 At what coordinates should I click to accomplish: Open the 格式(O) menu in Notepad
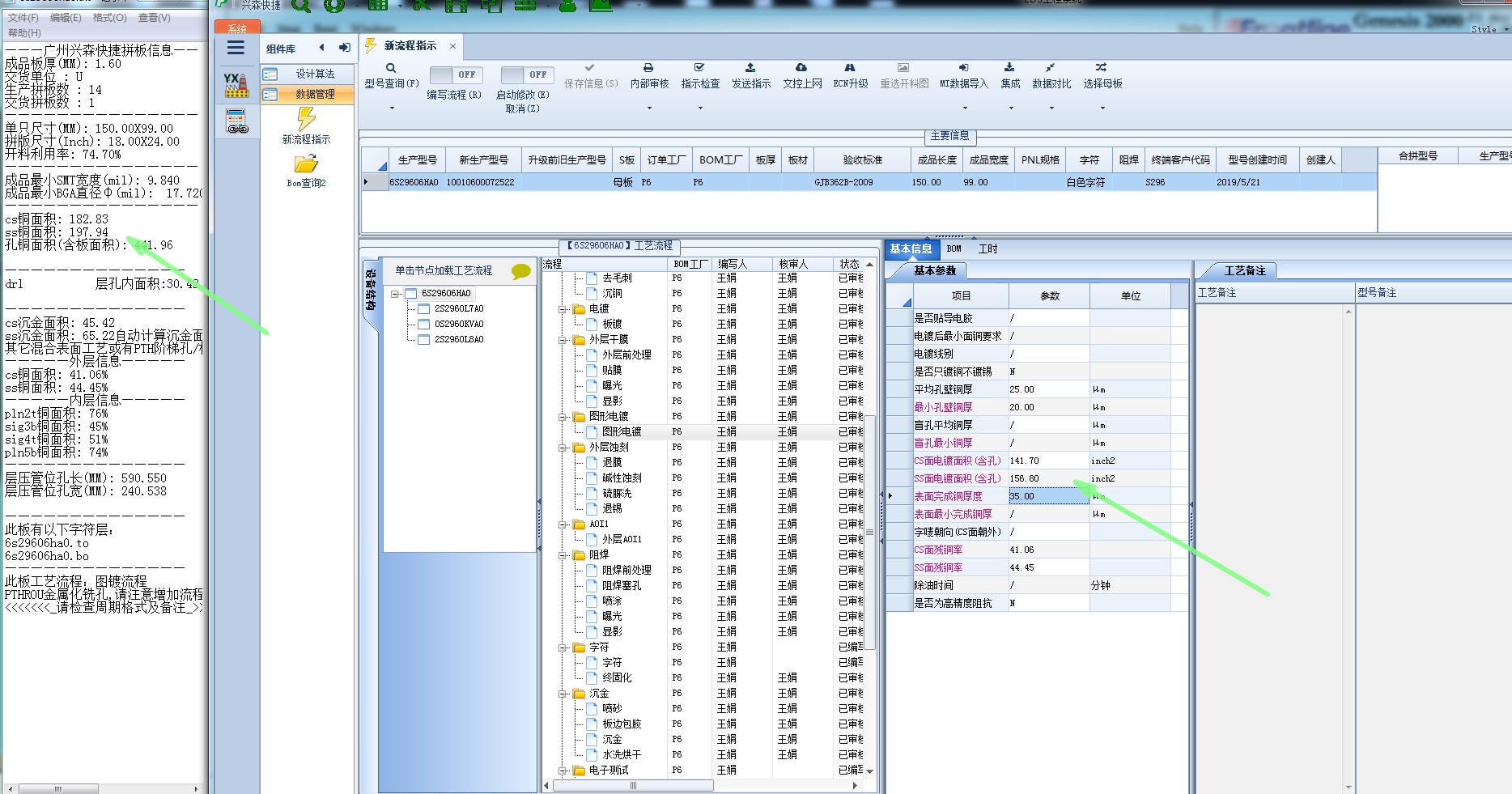[x=109, y=18]
